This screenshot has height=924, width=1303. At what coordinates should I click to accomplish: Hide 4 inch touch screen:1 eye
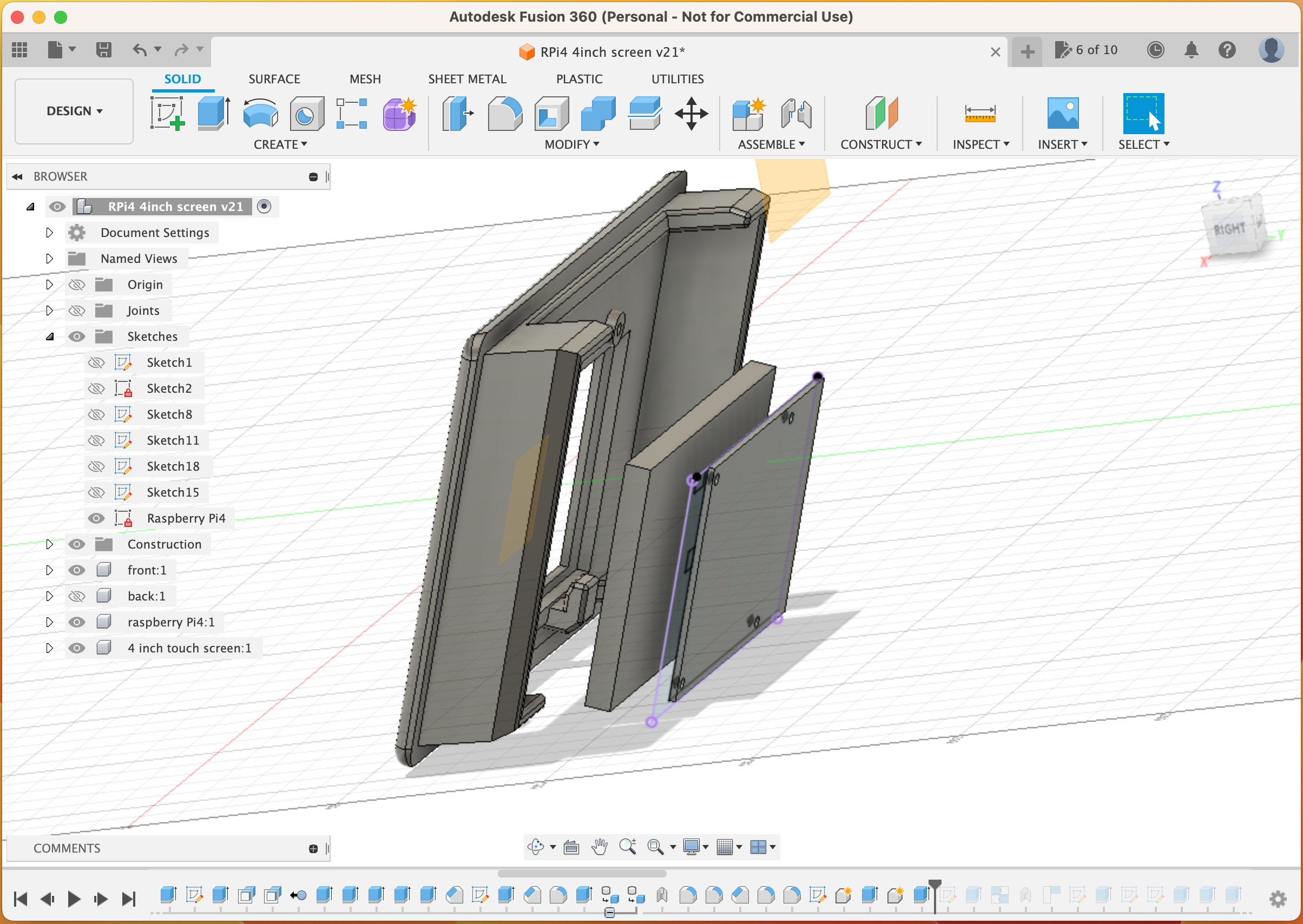77,648
